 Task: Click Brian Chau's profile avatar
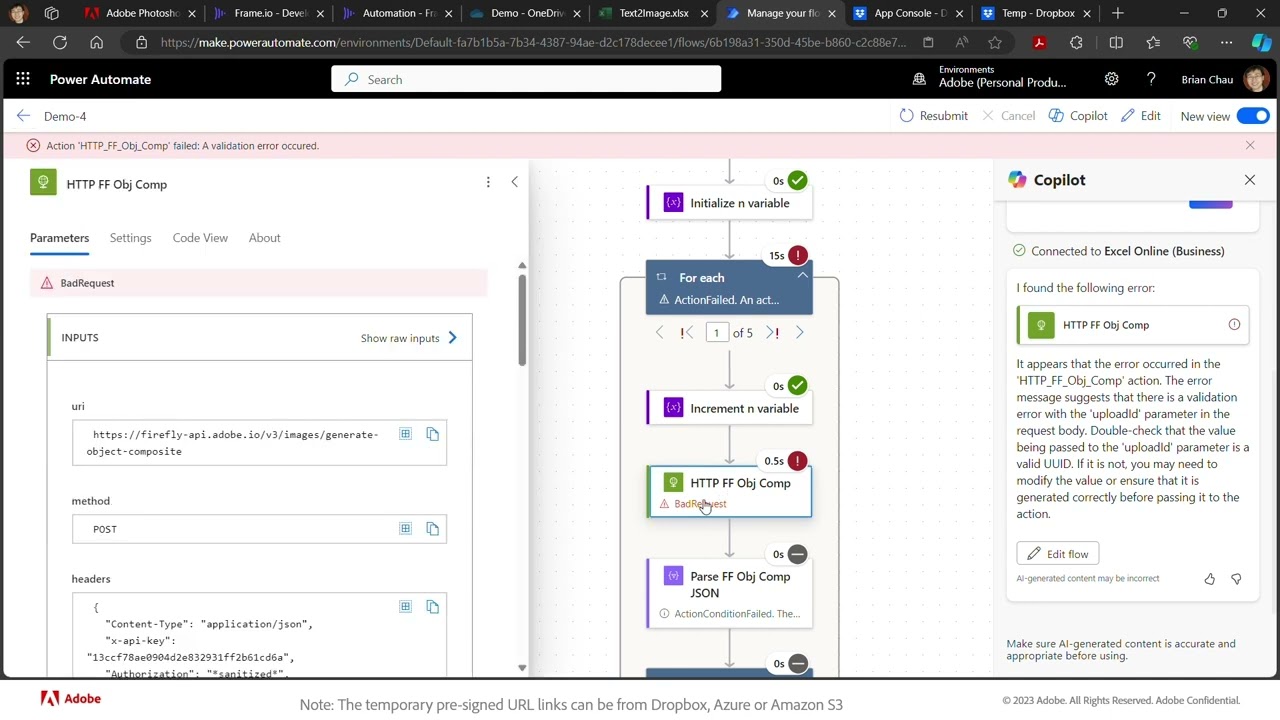click(1256, 79)
